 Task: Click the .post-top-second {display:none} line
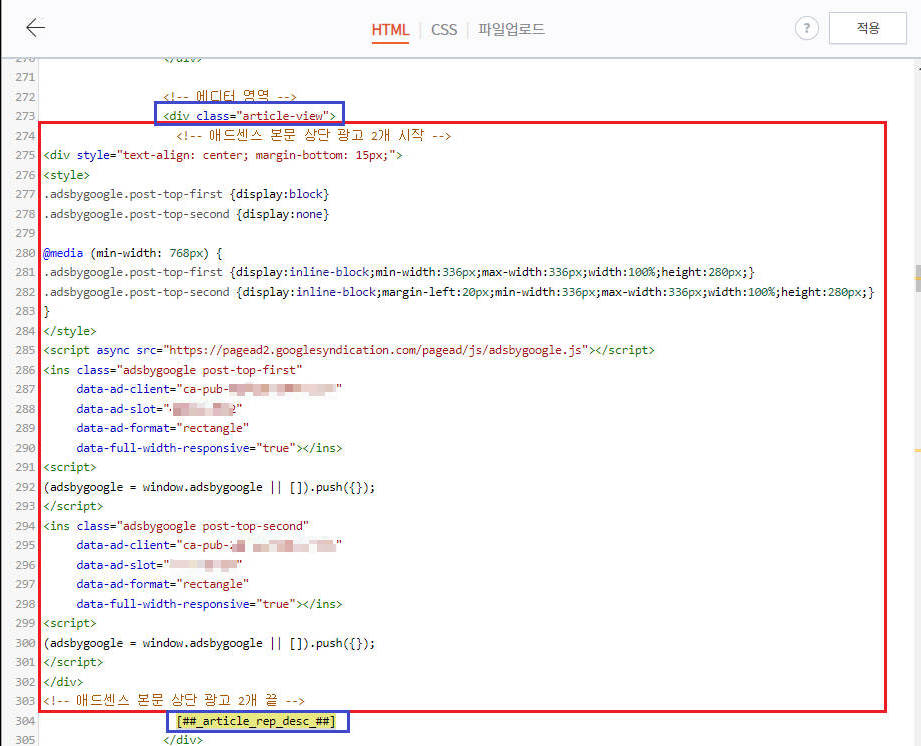[186, 214]
